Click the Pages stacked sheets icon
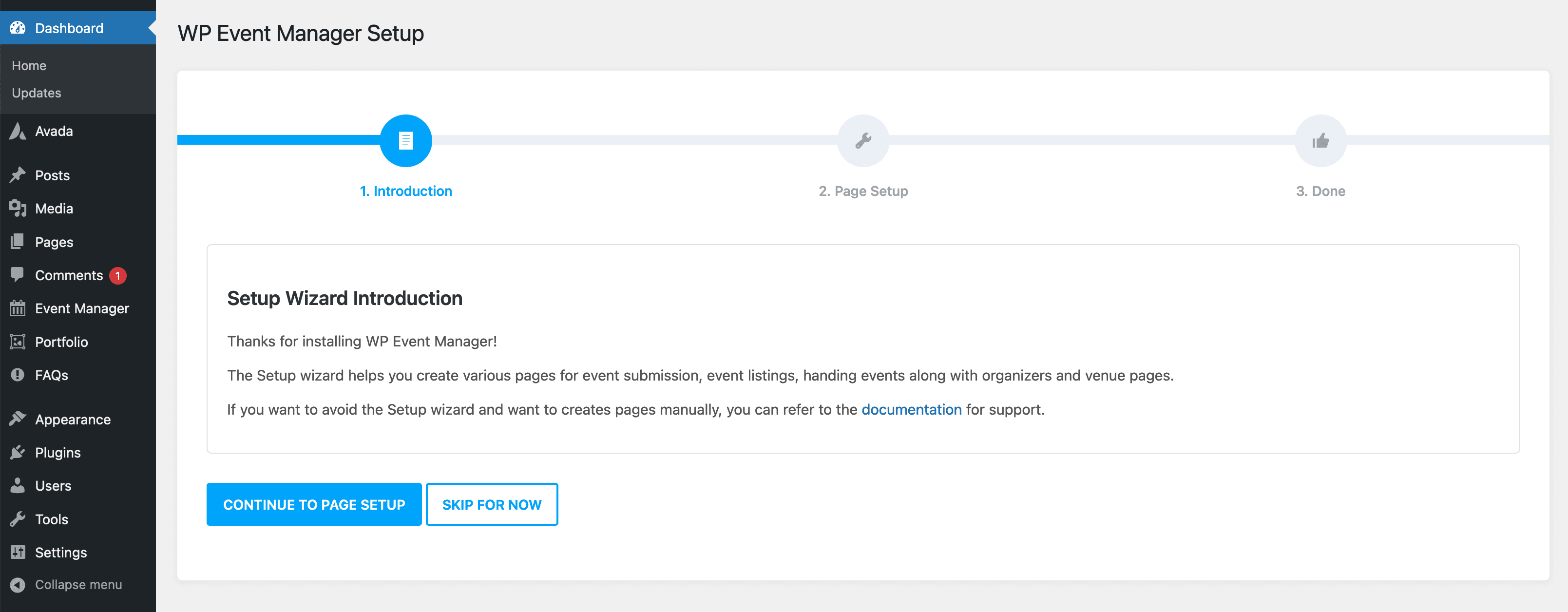 coord(18,242)
